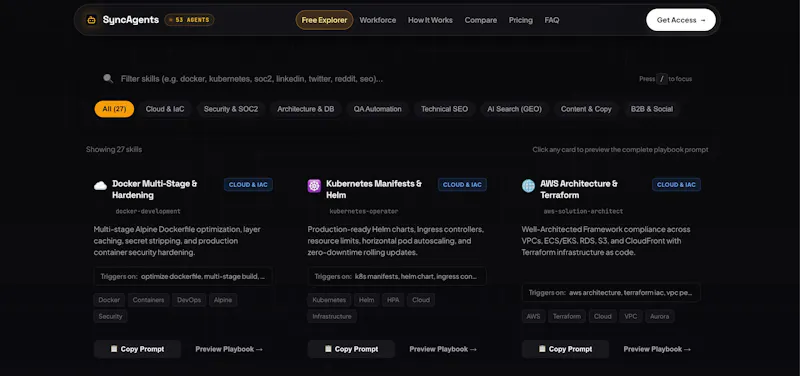Image resolution: width=800 pixels, height=376 pixels.
Task: Click the Alpine tag chip
Action: 223,300
